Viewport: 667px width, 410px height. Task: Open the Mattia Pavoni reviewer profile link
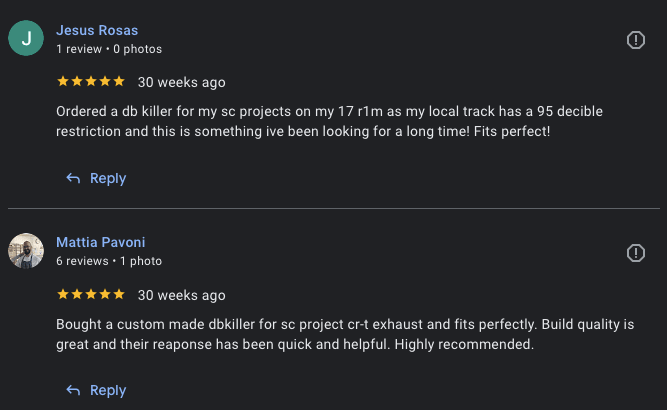click(x=101, y=242)
